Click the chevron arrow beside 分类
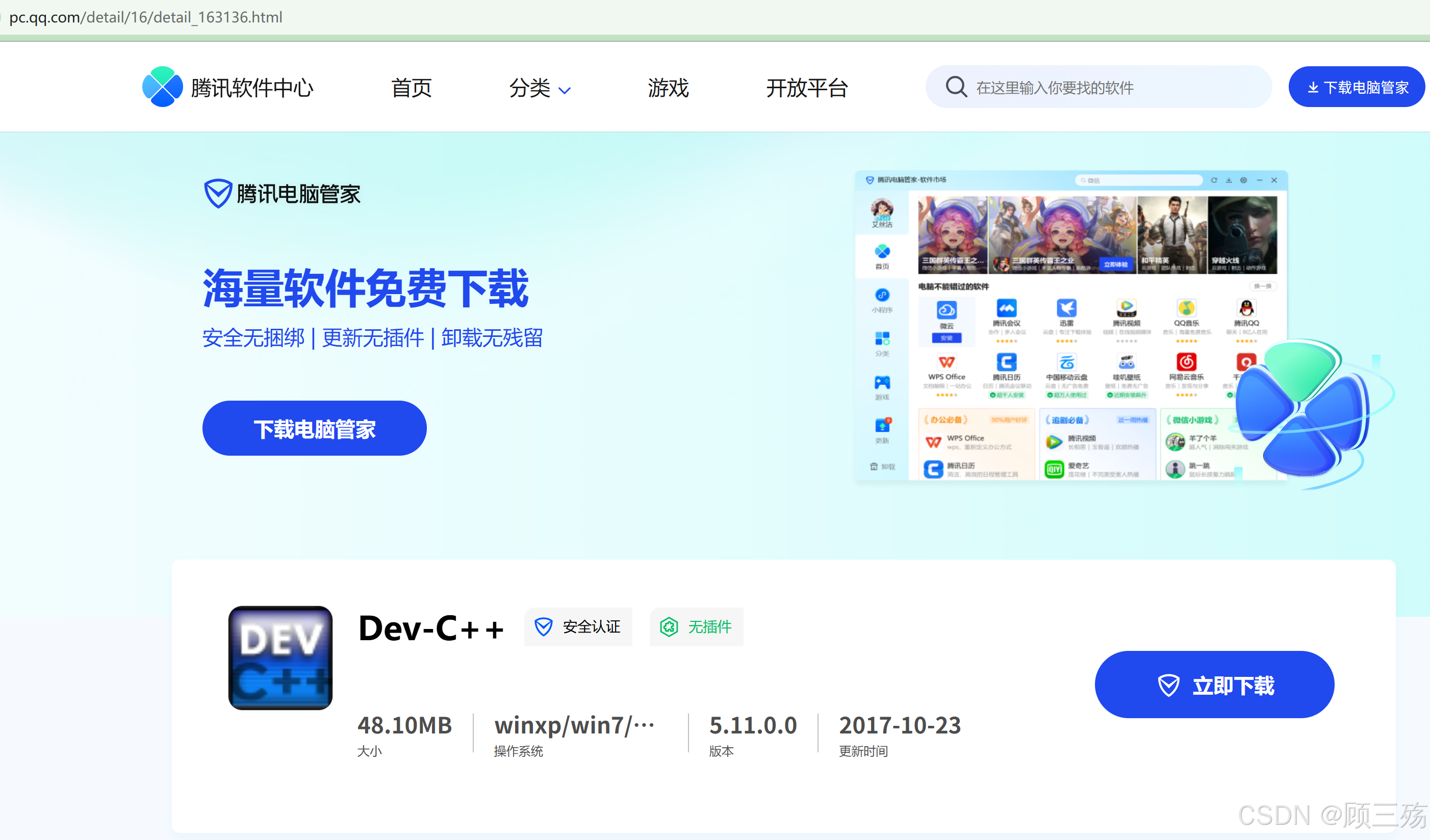1430x840 pixels. pos(565,90)
